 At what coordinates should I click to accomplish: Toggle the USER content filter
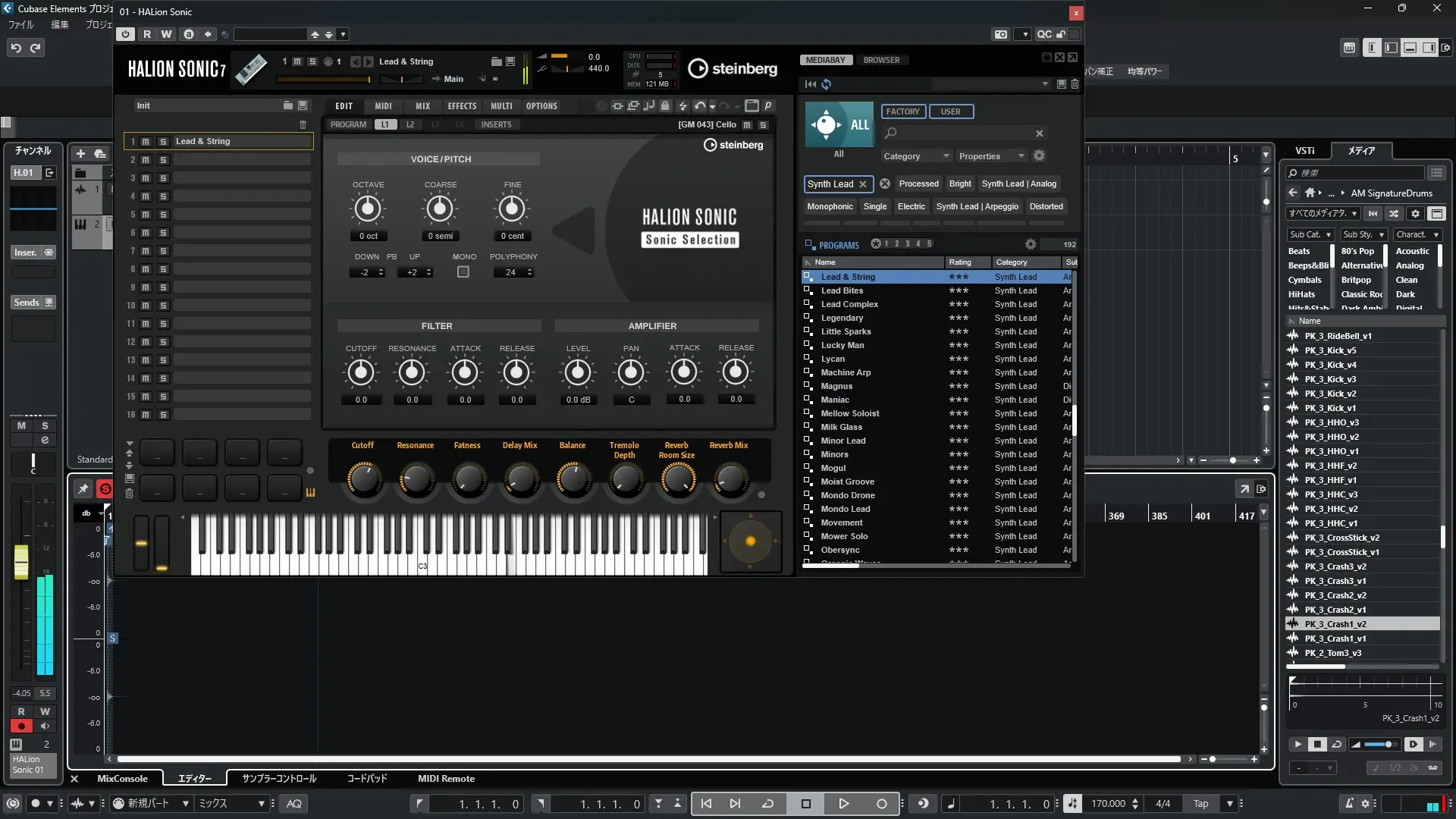coord(950,111)
